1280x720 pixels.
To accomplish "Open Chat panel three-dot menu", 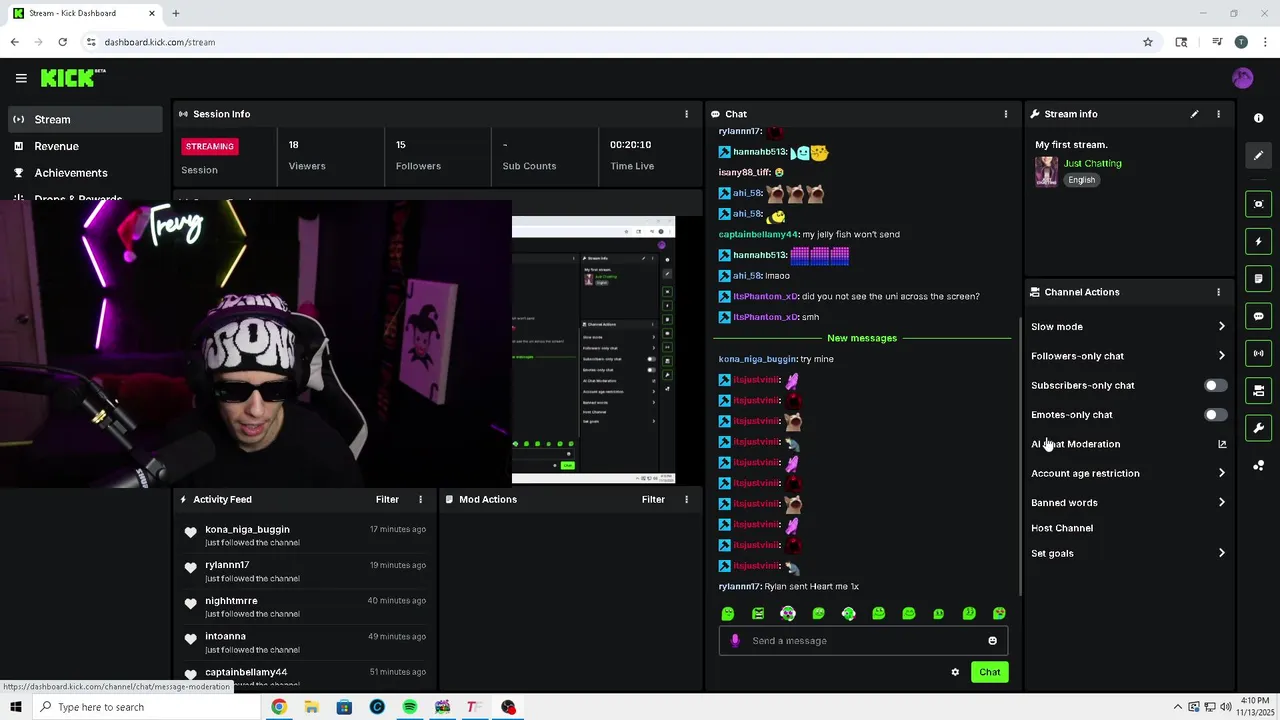I will click(1006, 114).
